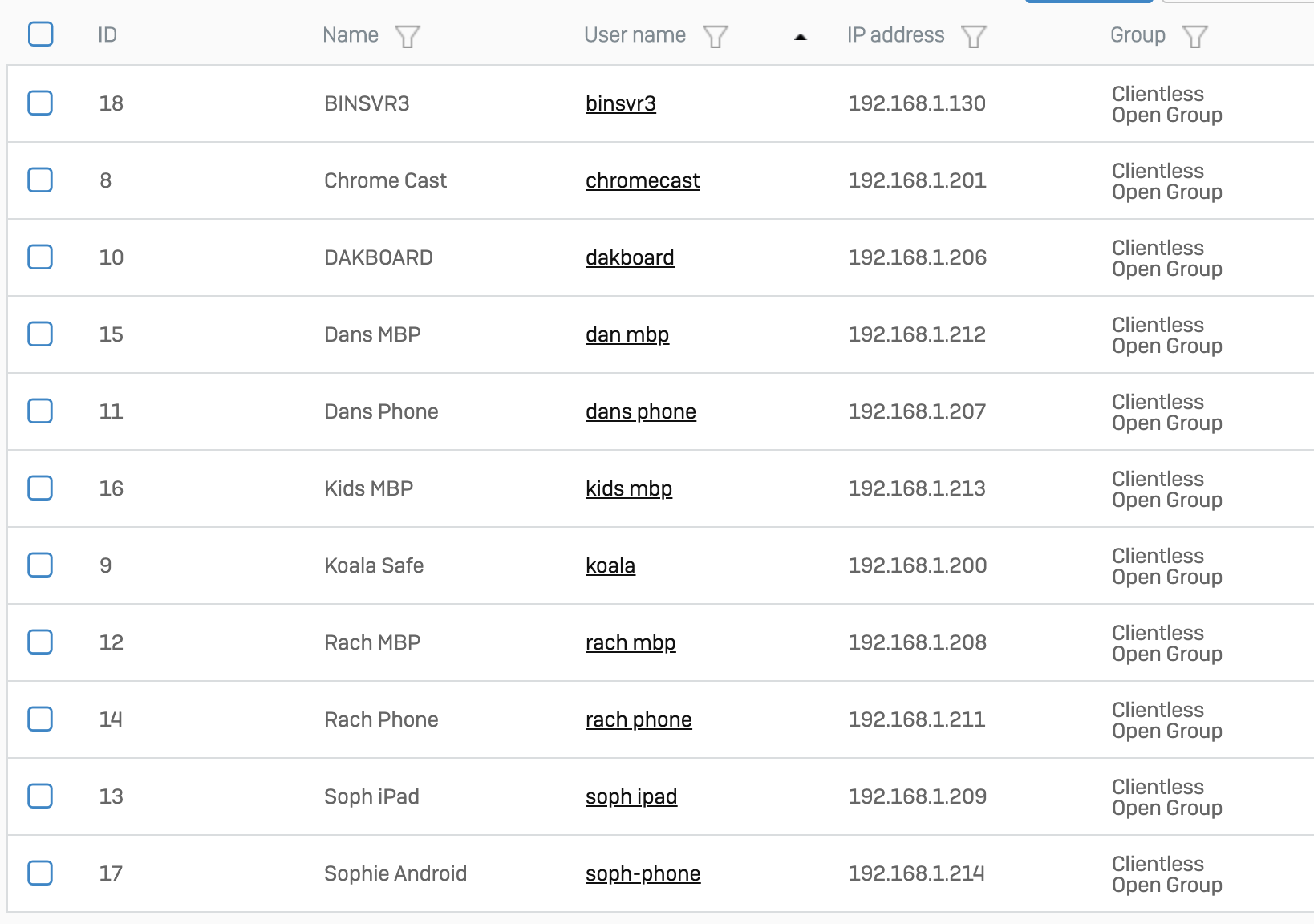The height and width of the screenshot is (924, 1314).
Task: Open the User name column filter icon
Action: (x=715, y=36)
